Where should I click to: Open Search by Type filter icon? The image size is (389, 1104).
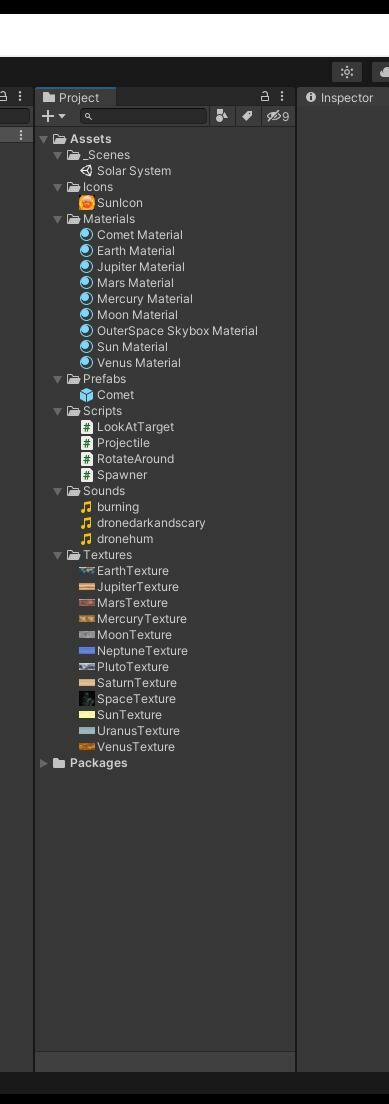[x=222, y=116]
